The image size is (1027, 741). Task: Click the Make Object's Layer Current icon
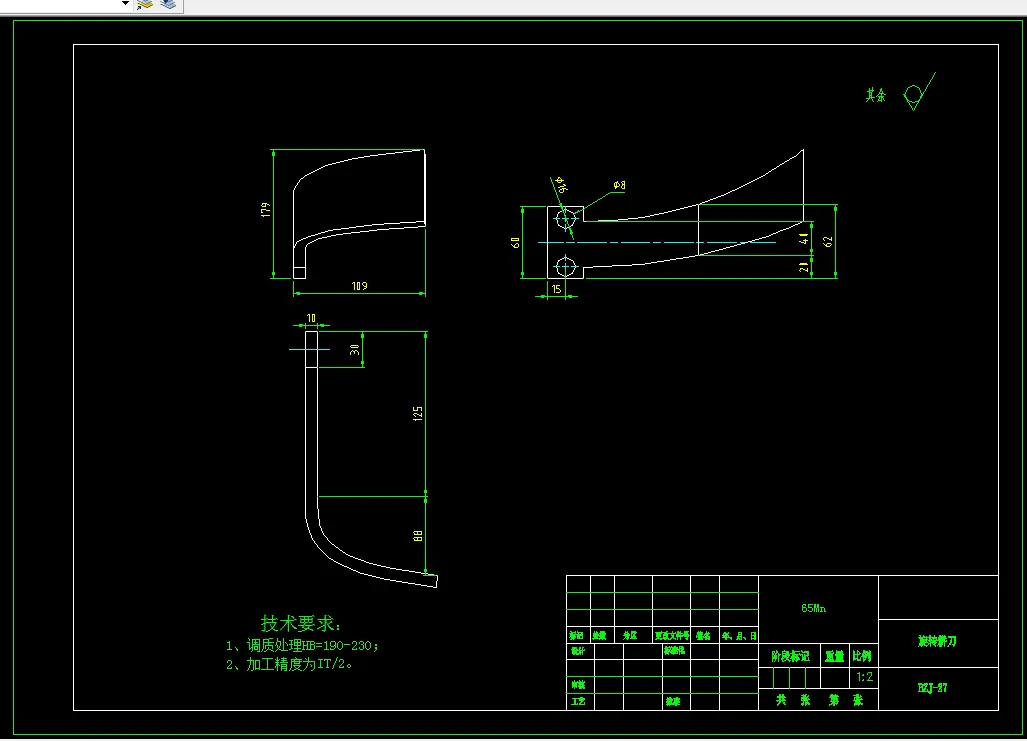(145, 5)
